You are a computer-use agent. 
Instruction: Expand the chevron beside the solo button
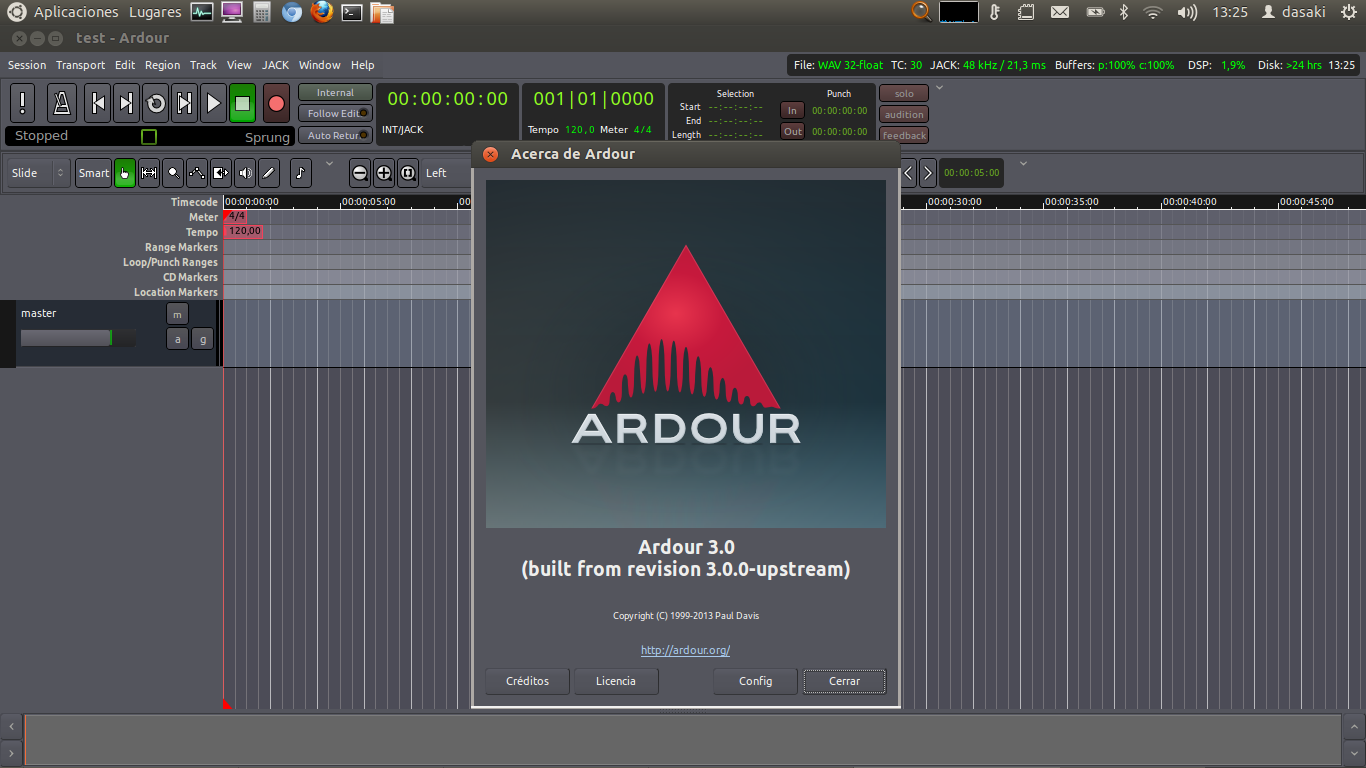pos(939,88)
